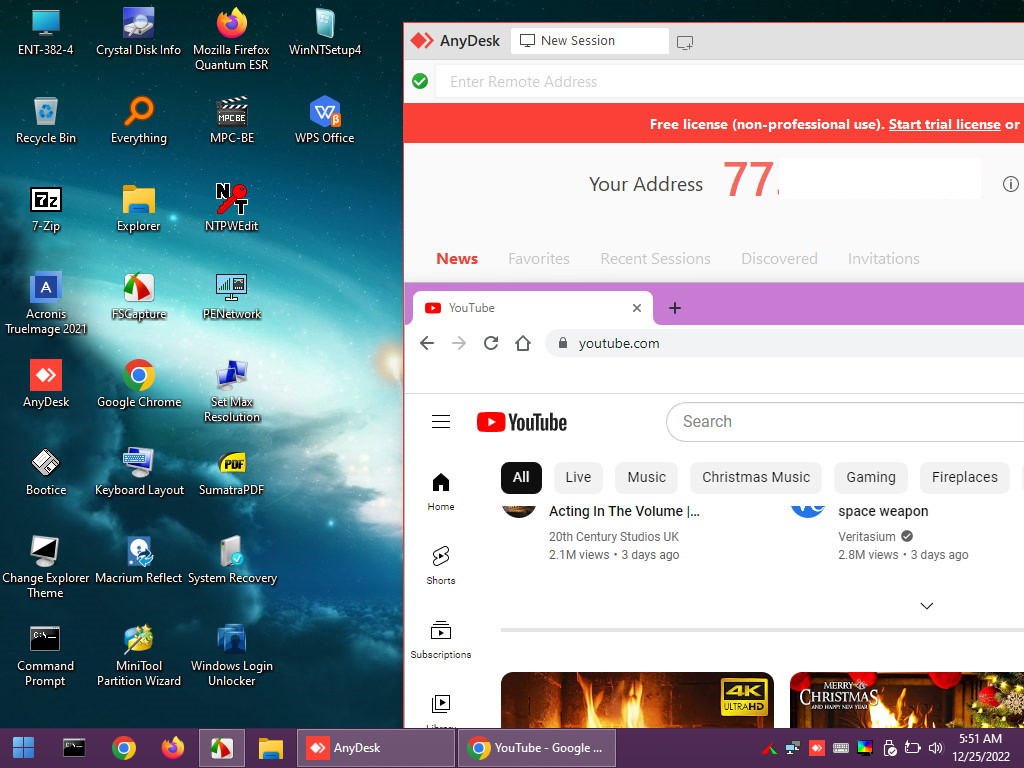Open the Explorer desktop icon

(138, 209)
